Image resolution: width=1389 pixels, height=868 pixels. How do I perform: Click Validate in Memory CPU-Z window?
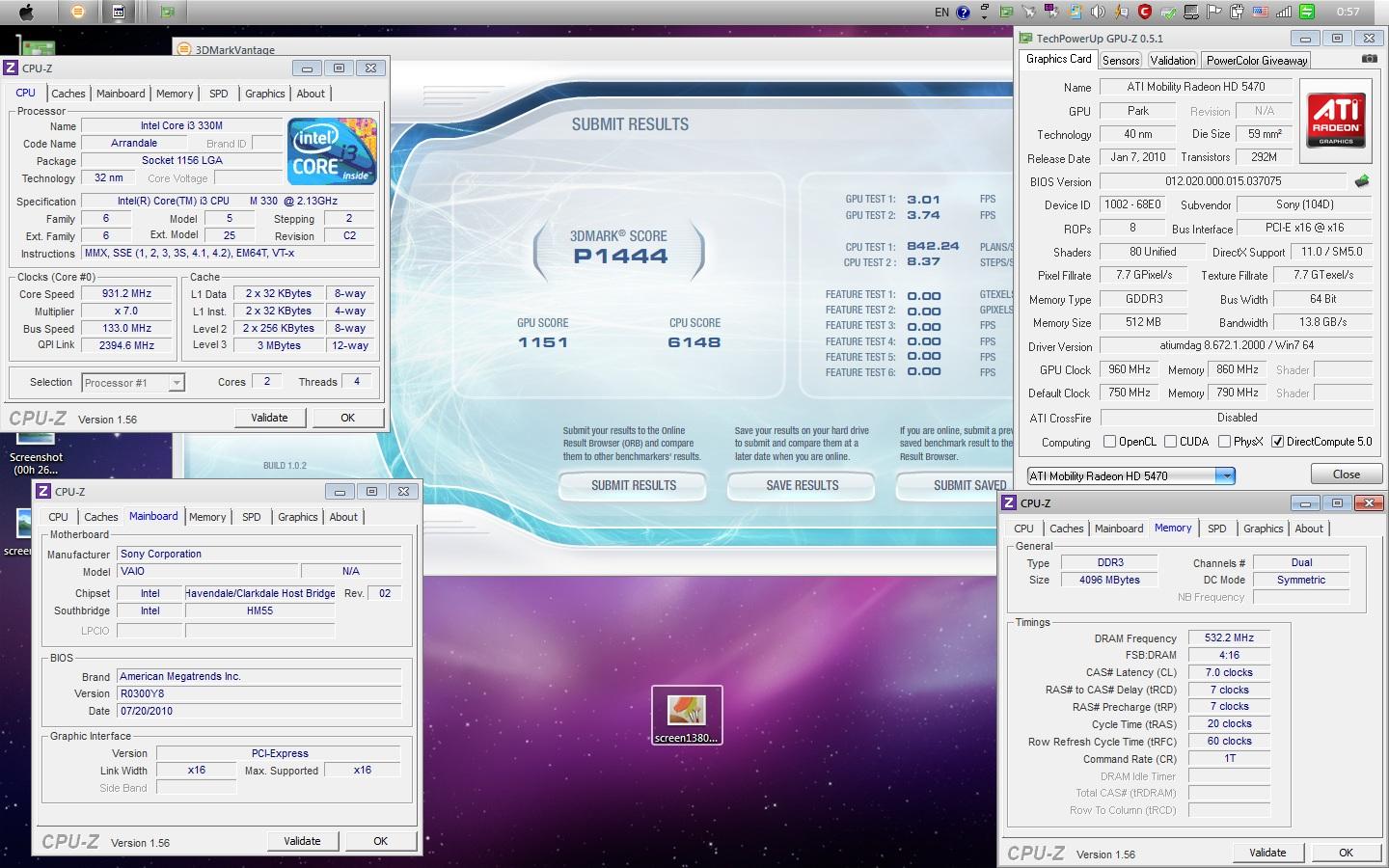point(1267,853)
